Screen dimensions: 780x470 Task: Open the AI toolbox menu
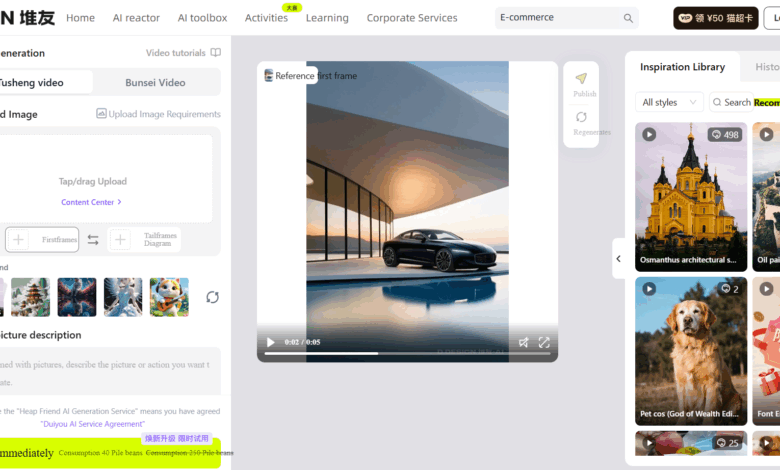coord(202,18)
